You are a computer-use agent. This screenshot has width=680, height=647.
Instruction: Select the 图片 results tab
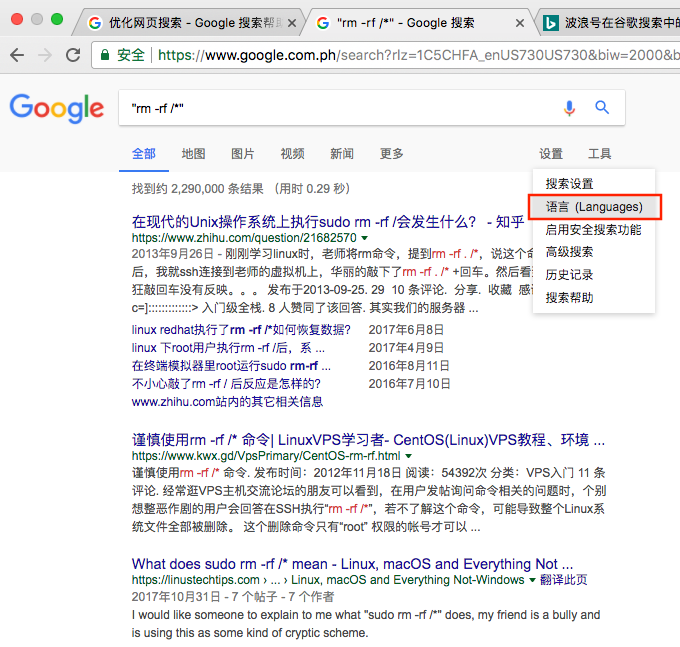pyautogui.click(x=243, y=154)
